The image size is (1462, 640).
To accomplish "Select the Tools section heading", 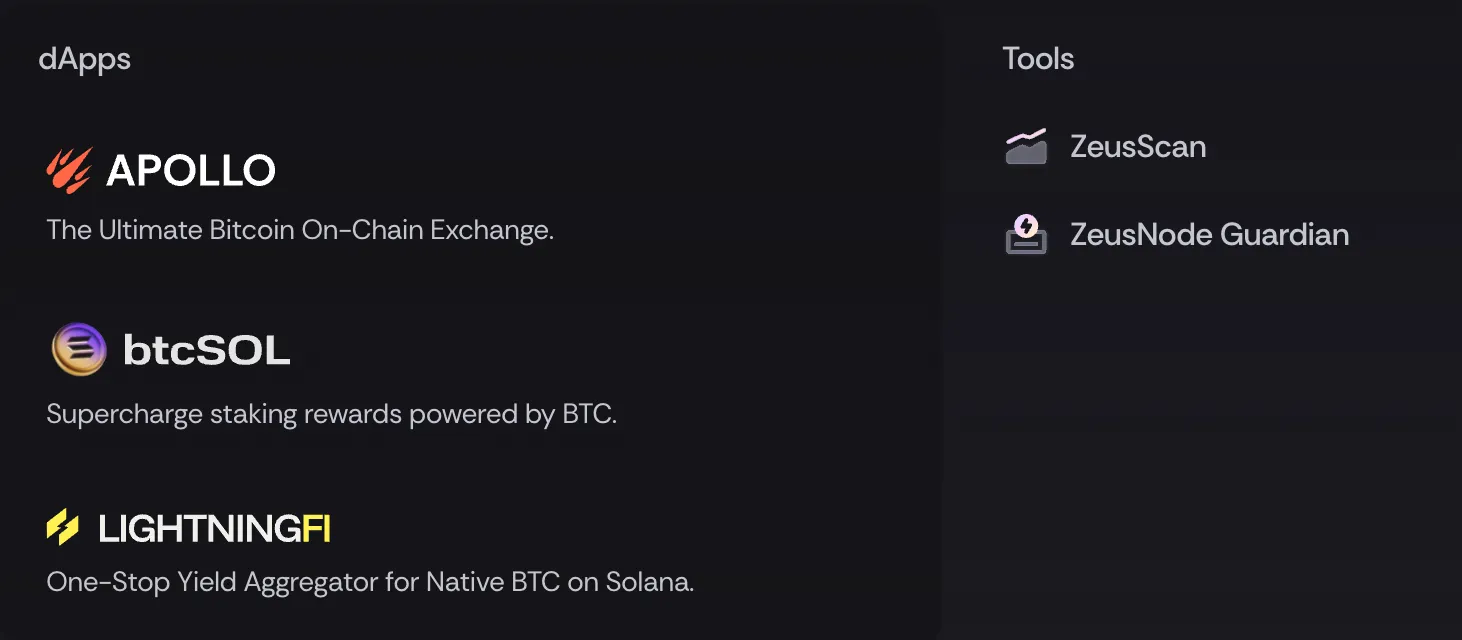I will tap(1038, 59).
